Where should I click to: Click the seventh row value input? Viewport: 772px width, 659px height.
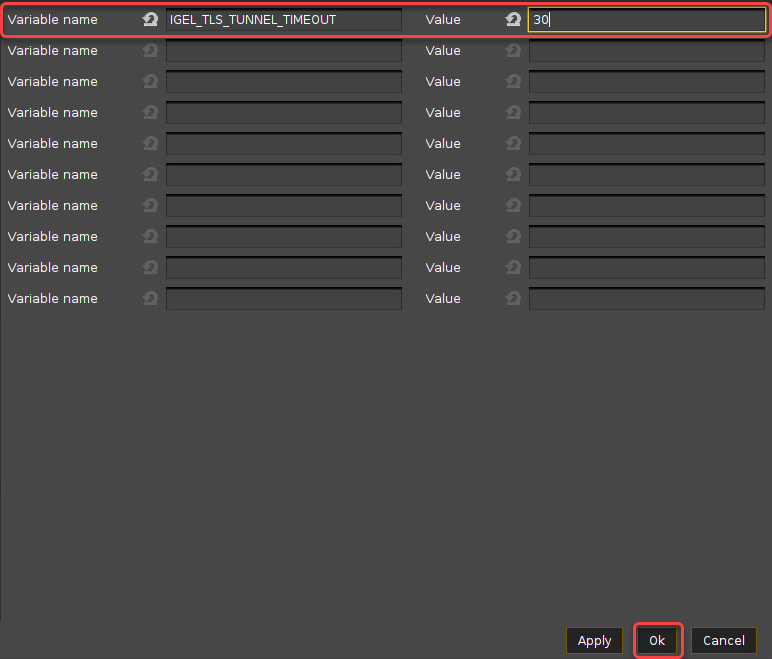pos(646,206)
